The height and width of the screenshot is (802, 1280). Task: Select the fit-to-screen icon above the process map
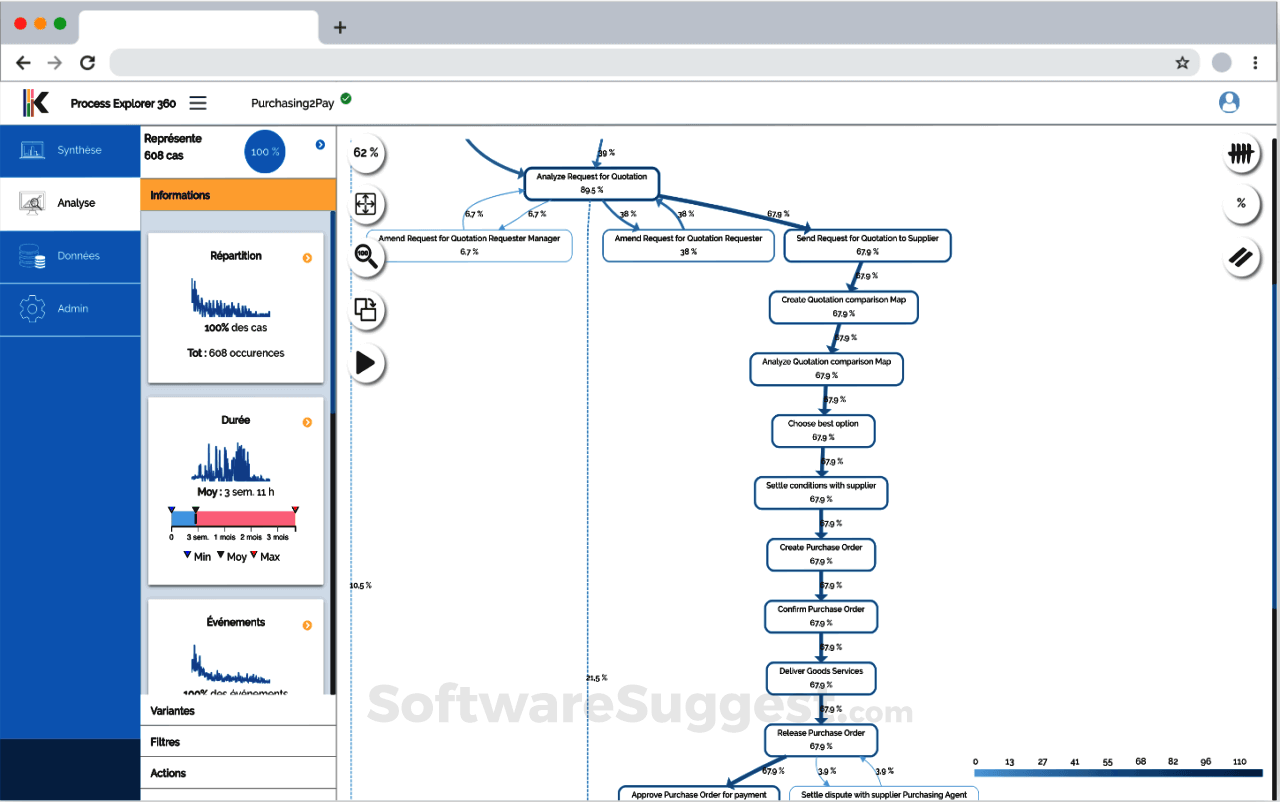click(367, 205)
